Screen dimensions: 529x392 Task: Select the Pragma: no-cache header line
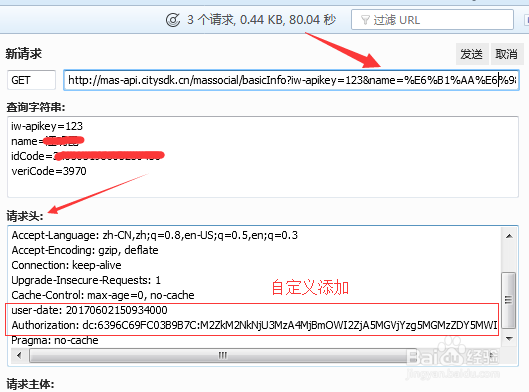[55, 340]
